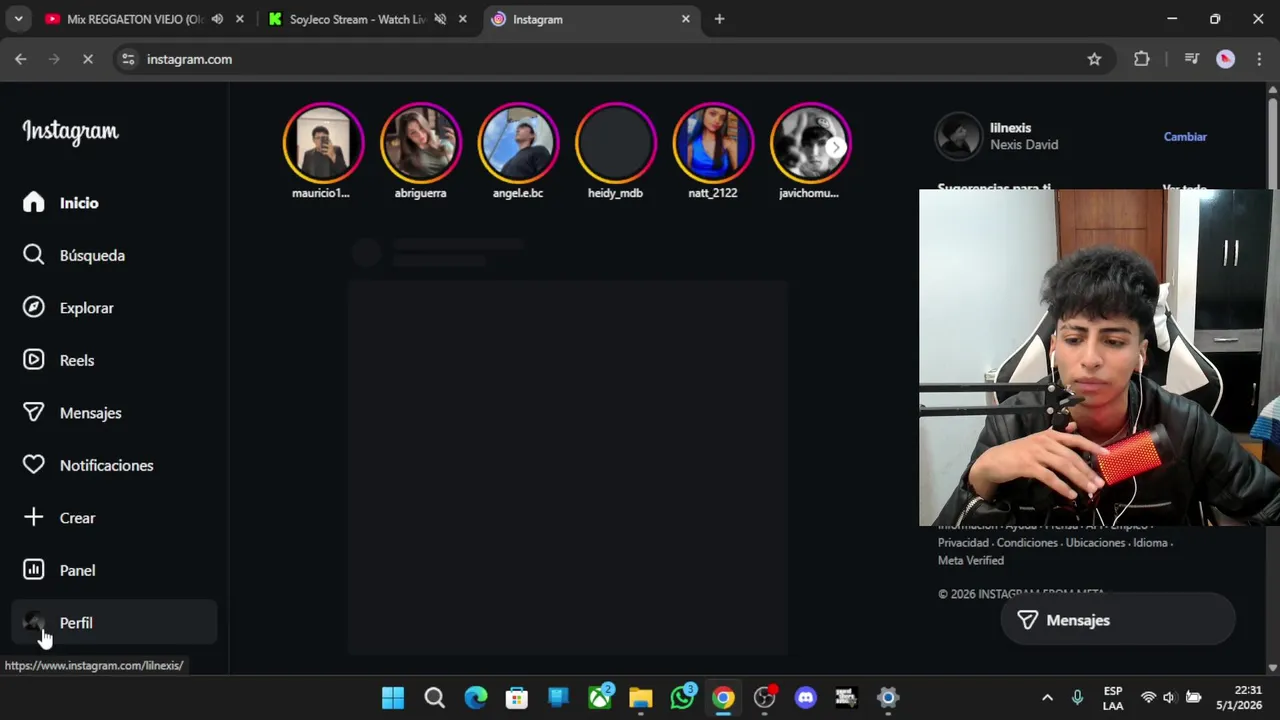
Task: Click the site information icon
Action: [x=128, y=59]
